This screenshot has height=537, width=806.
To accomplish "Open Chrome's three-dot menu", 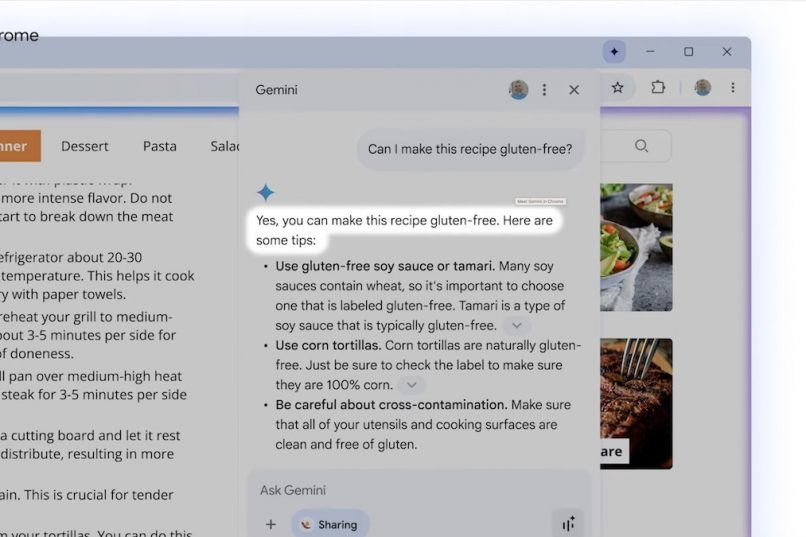I will [733, 88].
